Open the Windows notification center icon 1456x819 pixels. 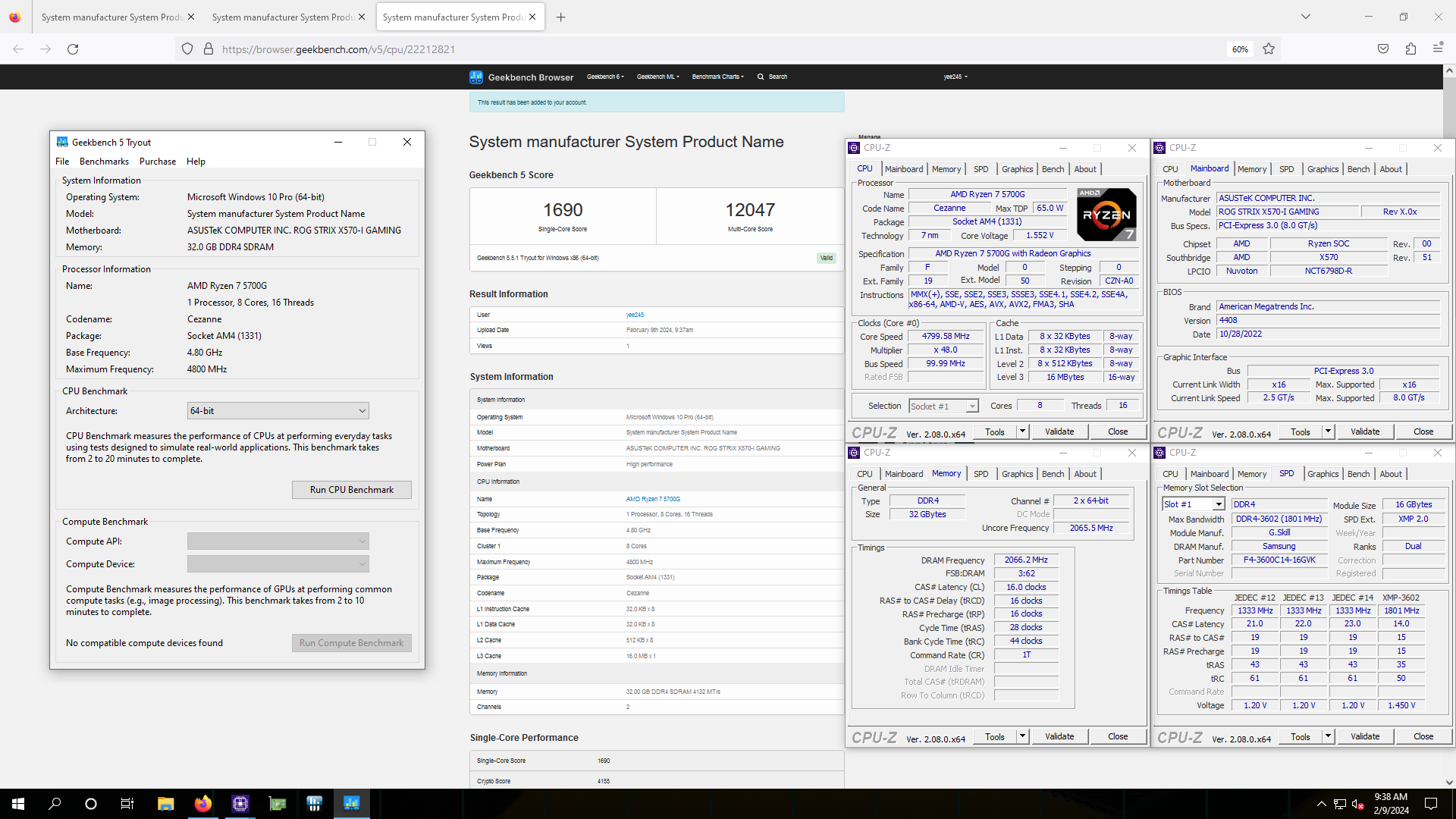[x=1431, y=804]
